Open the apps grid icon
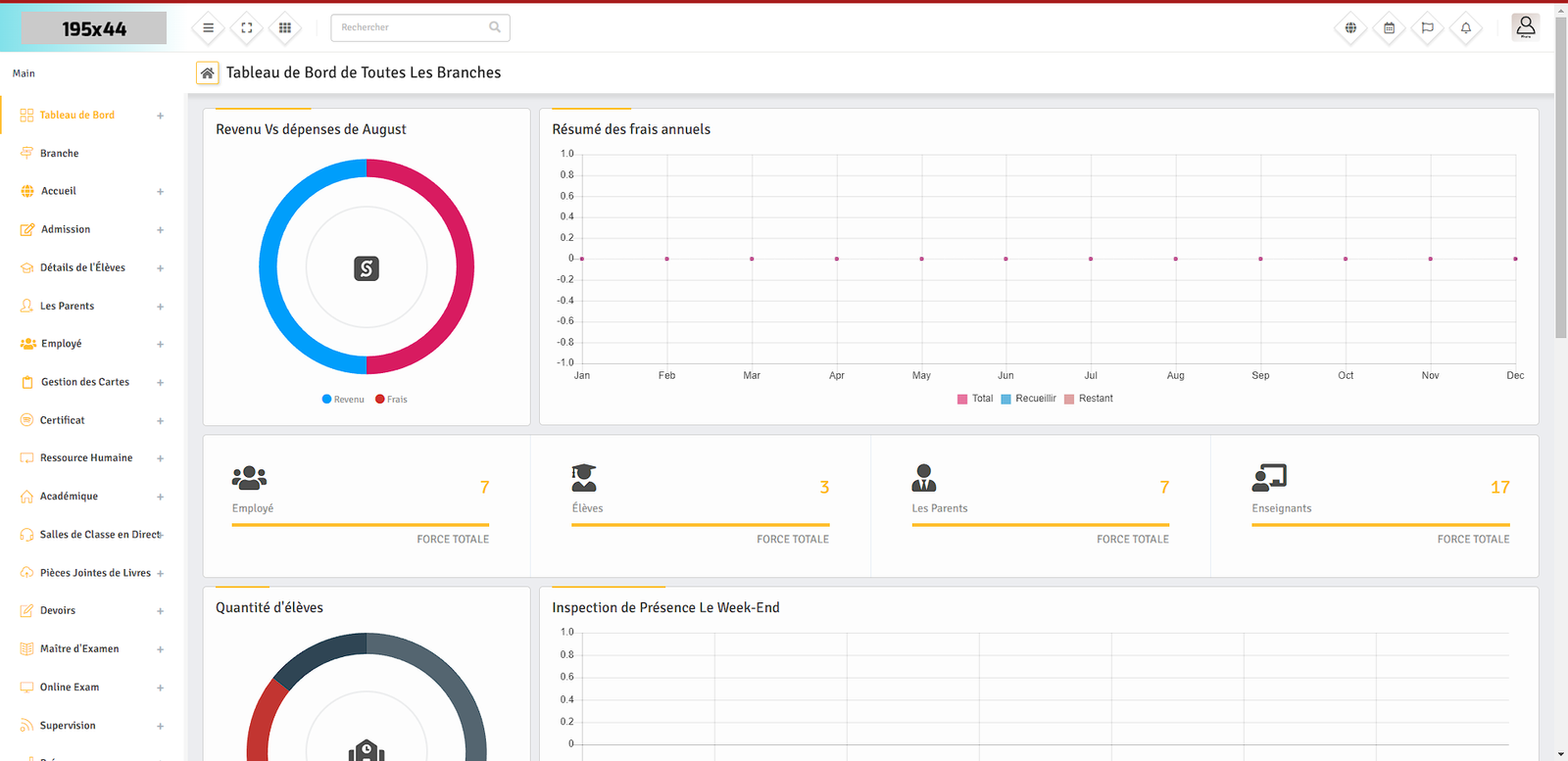The image size is (1568, 761). pyautogui.click(x=285, y=28)
